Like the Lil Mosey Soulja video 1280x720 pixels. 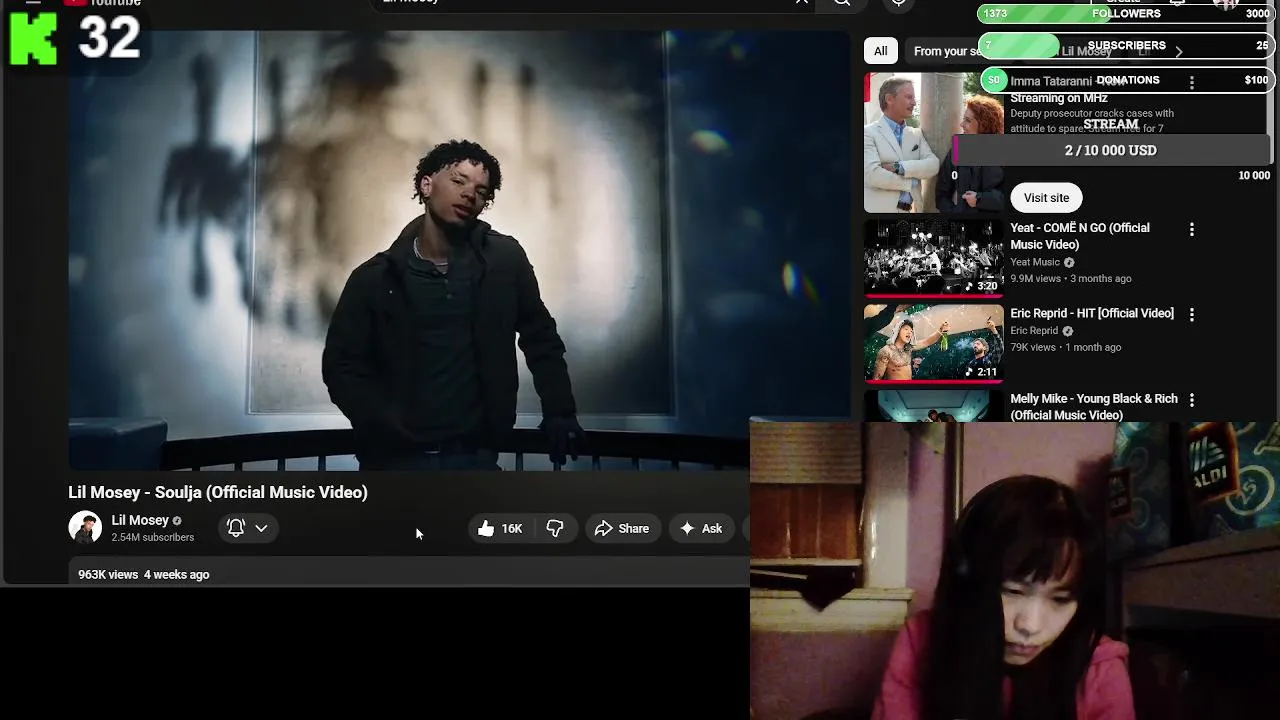(x=500, y=528)
